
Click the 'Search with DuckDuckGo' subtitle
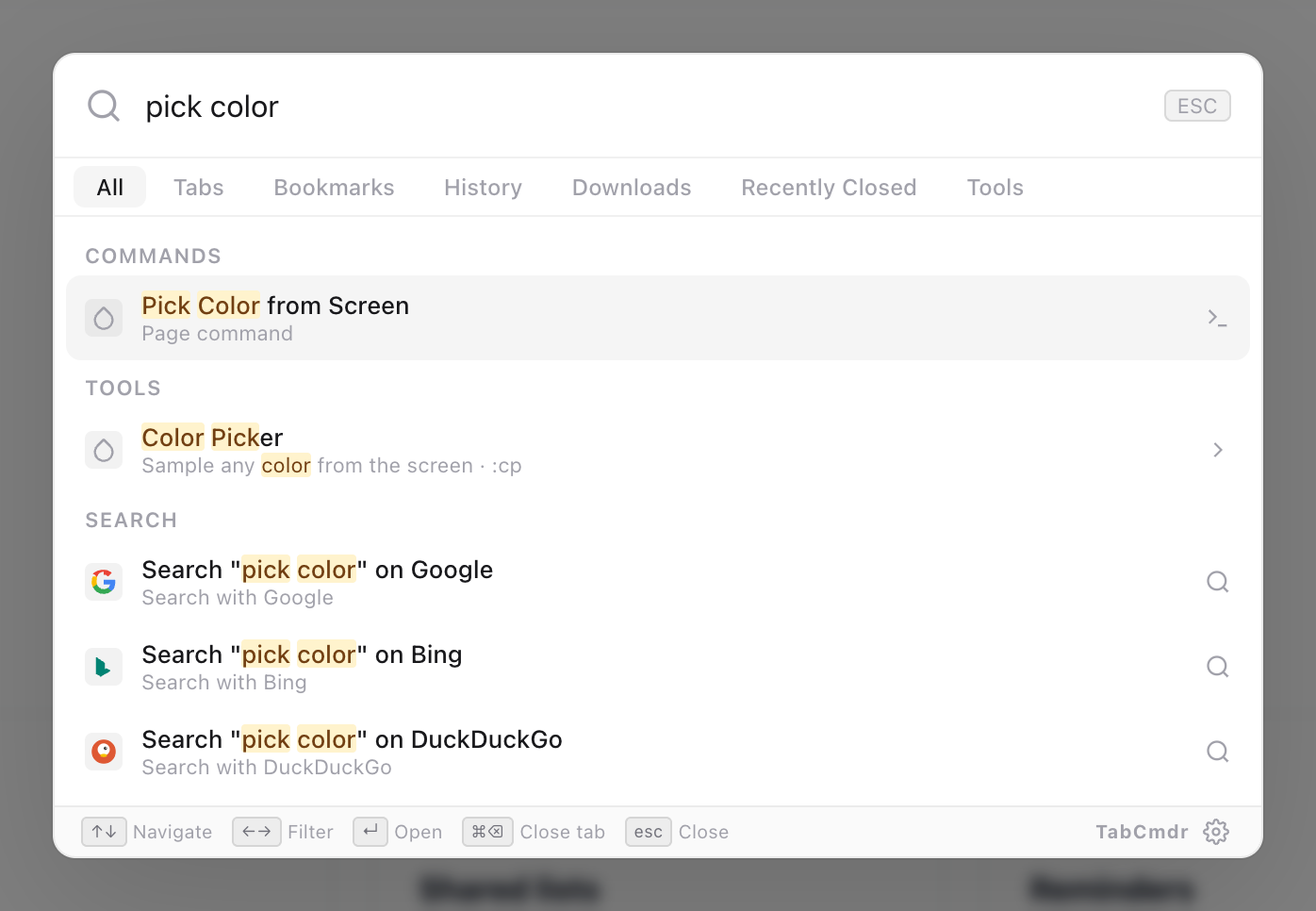pyautogui.click(x=267, y=768)
